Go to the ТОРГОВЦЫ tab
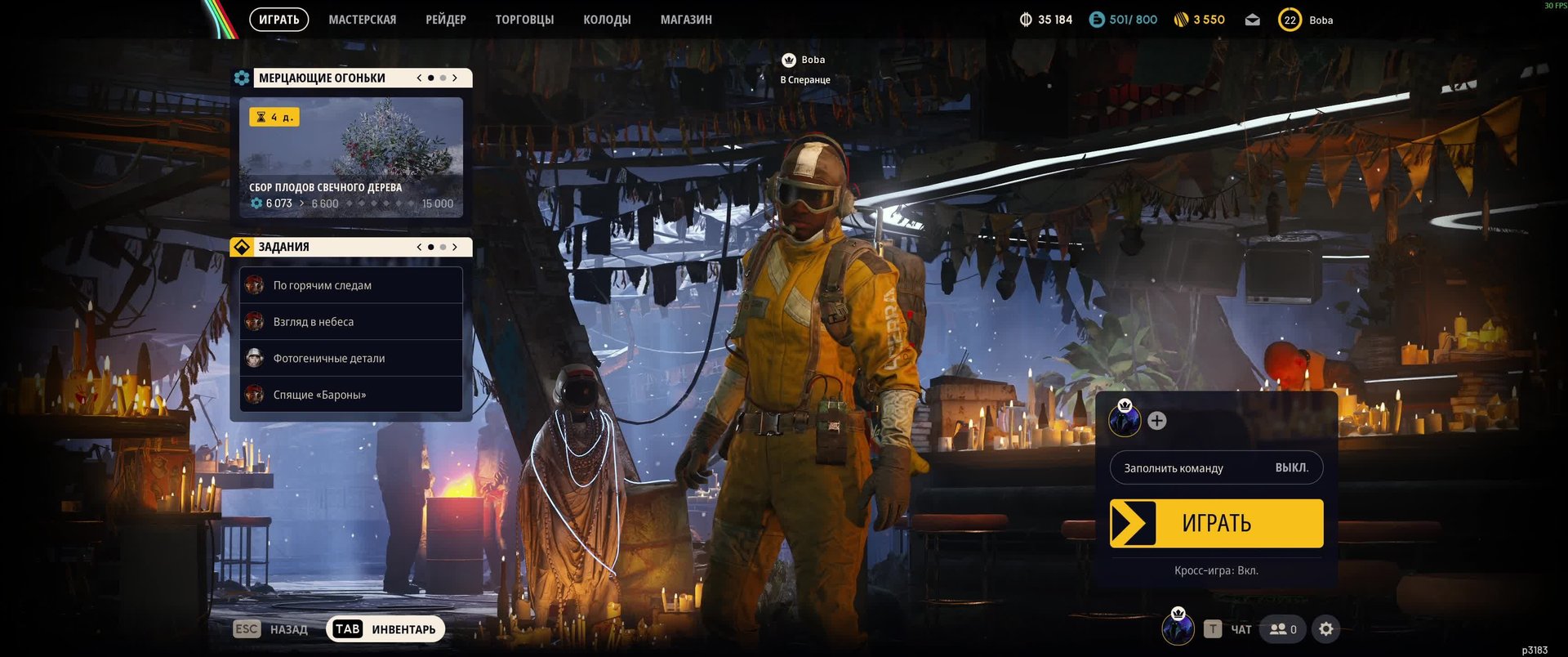The image size is (1568, 657). pos(524,20)
